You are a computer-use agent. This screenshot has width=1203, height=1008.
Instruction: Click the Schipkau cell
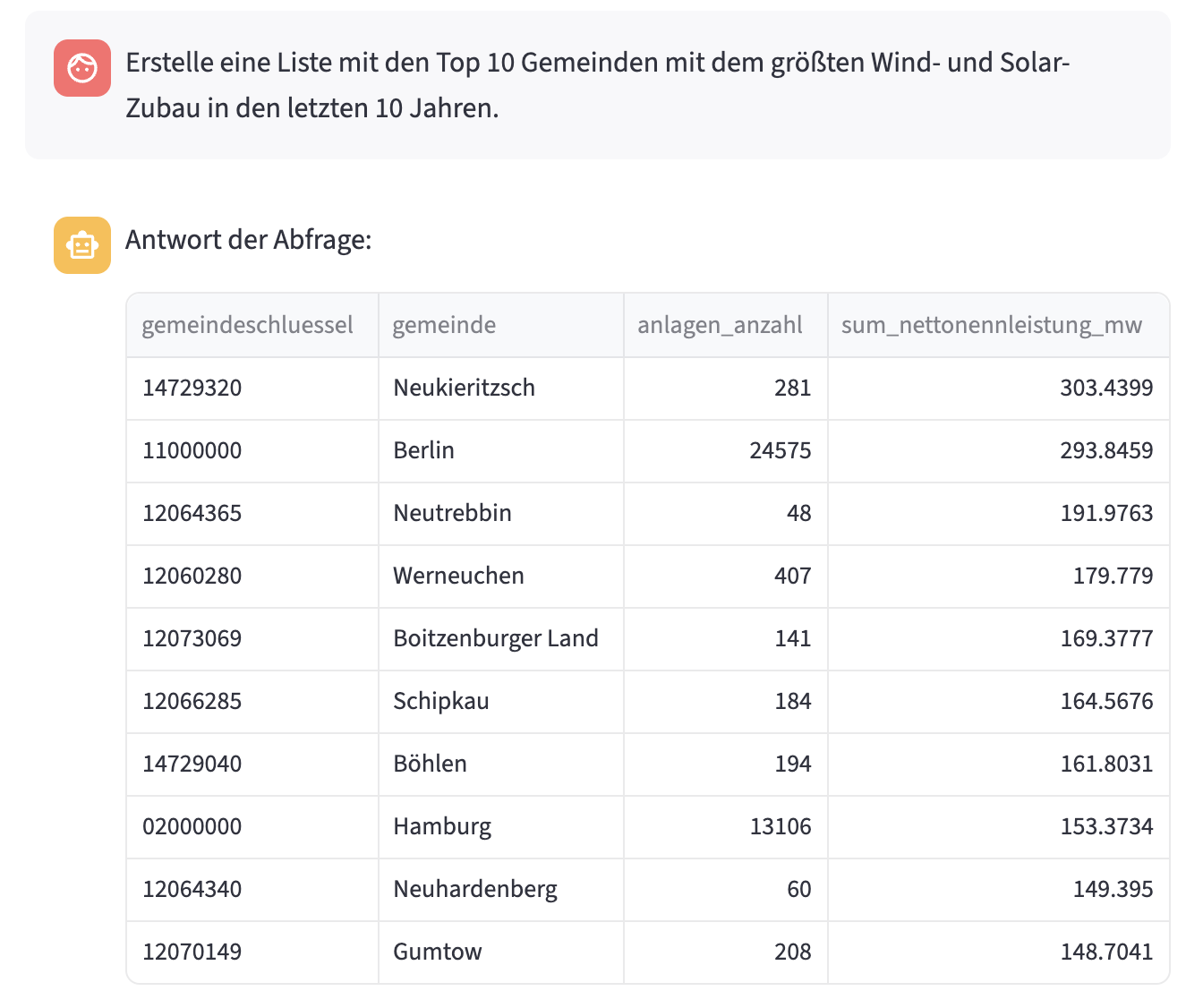click(501, 702)
